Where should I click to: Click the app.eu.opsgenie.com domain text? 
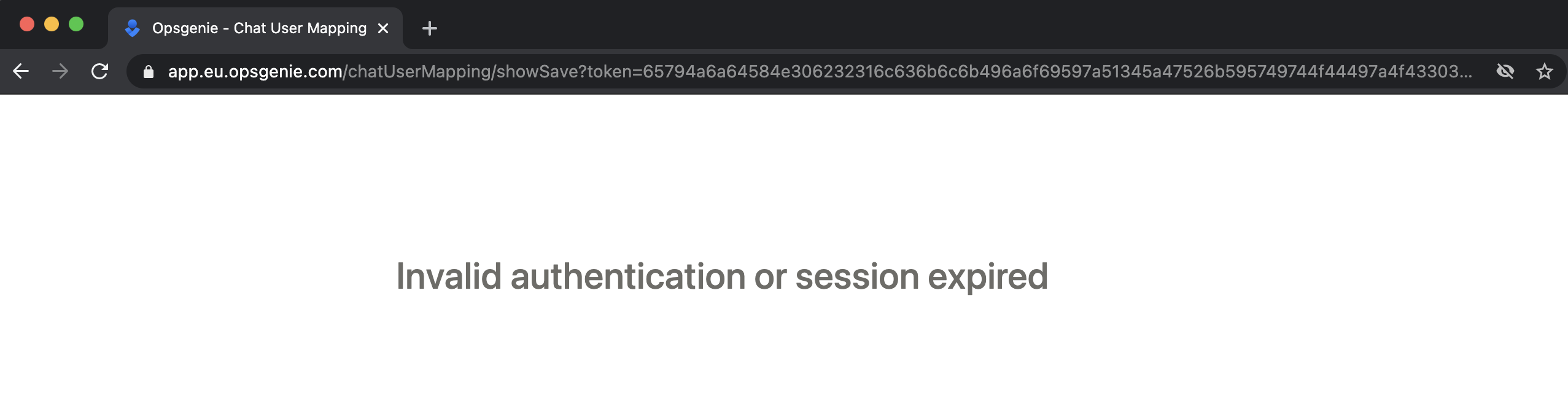pos(255,71)
